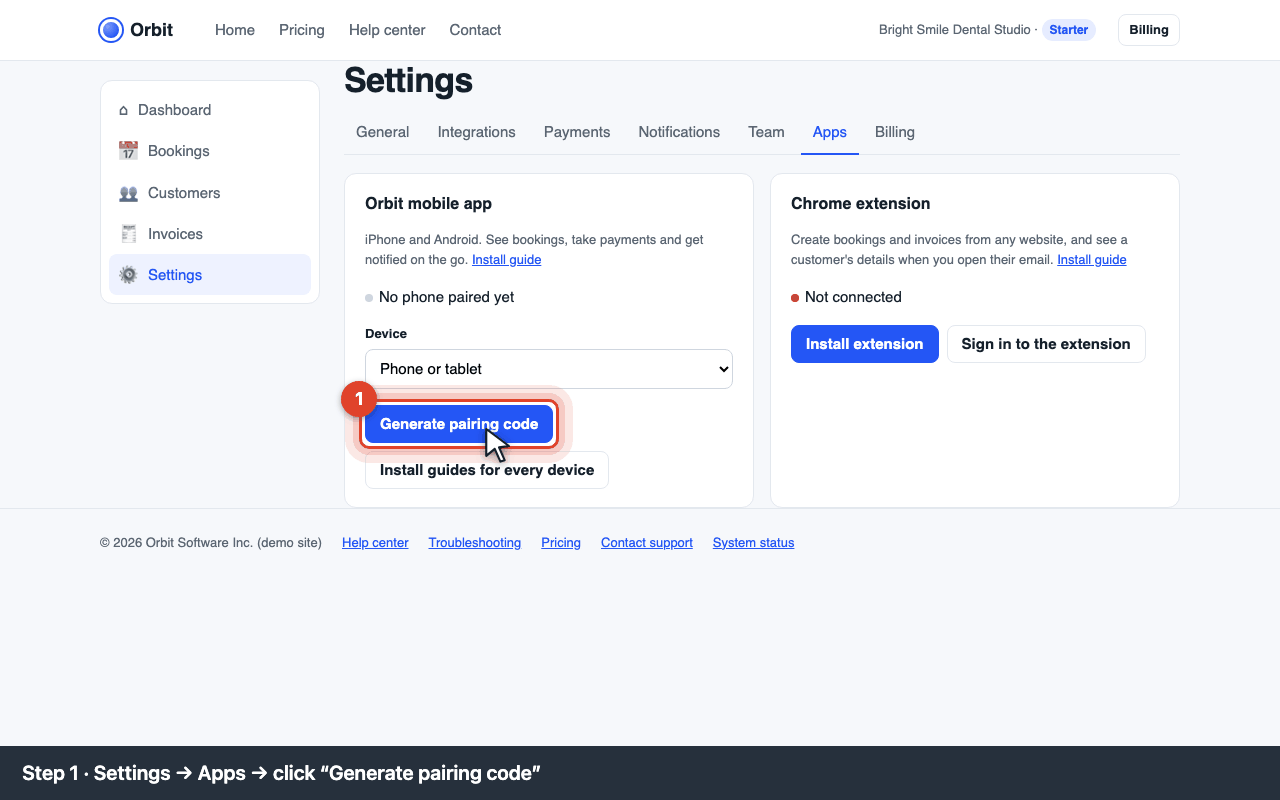Go to the Team tab
Viewport: 1280px width, 800px height.
tap(766, 132)
